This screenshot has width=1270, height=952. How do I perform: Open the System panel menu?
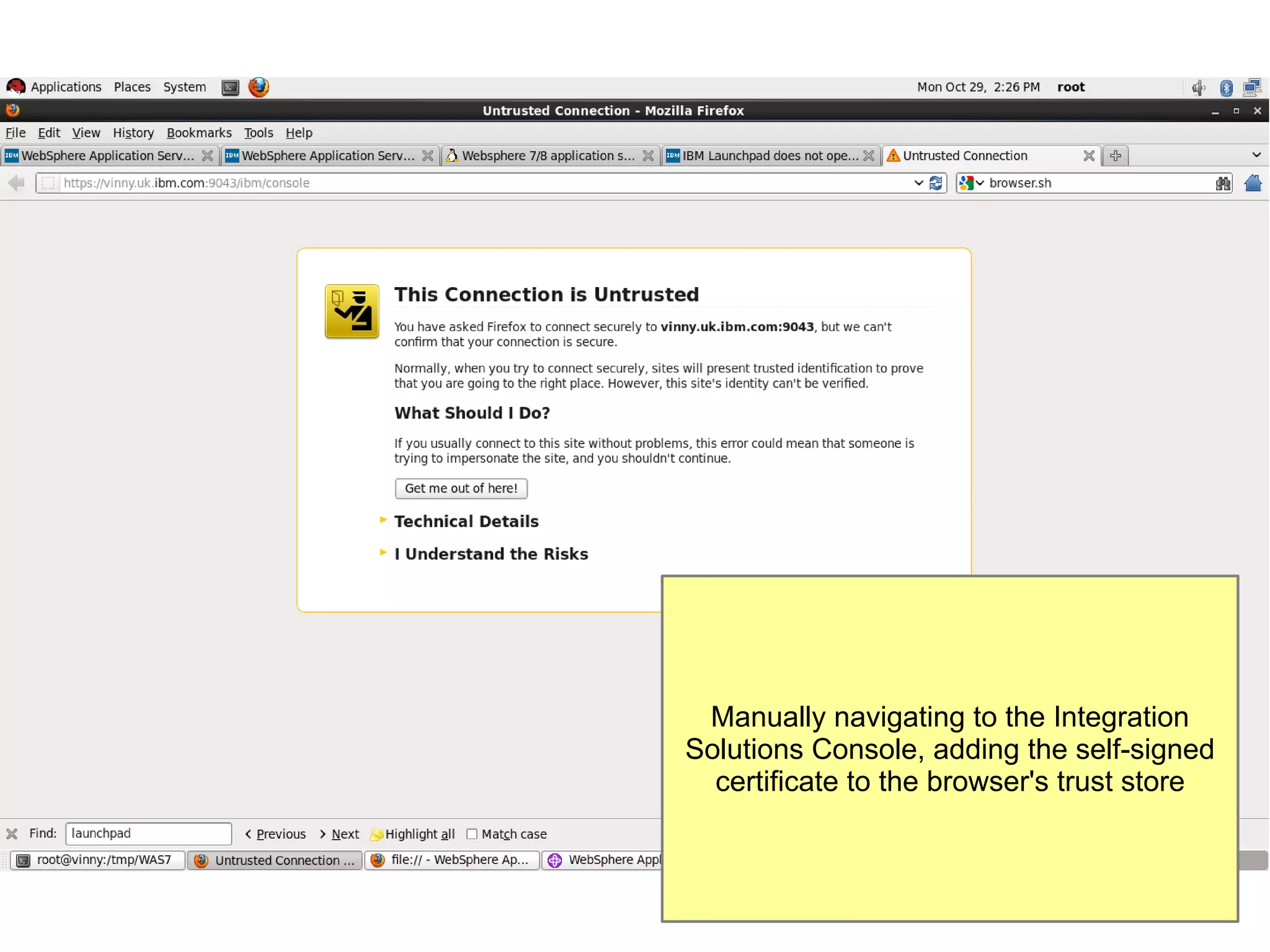(185, 87)
